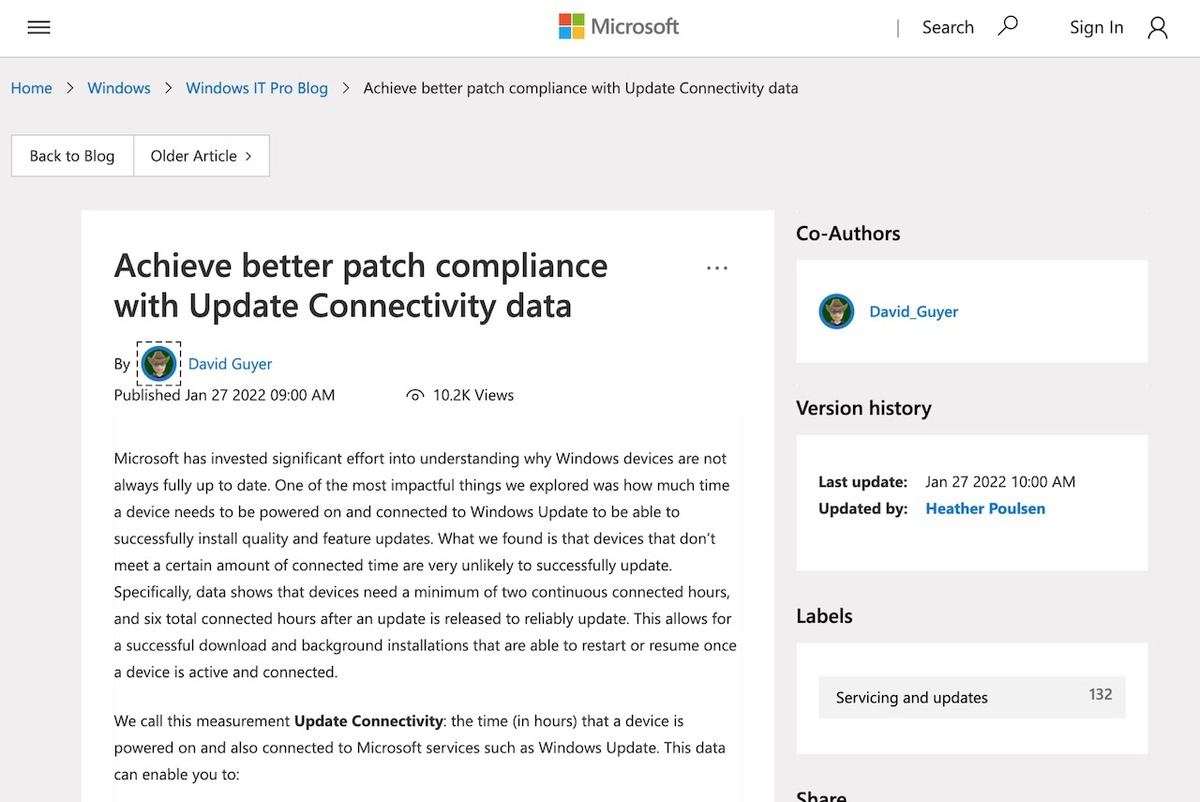Go to Home breadcrumb

[x=31, y=88]
